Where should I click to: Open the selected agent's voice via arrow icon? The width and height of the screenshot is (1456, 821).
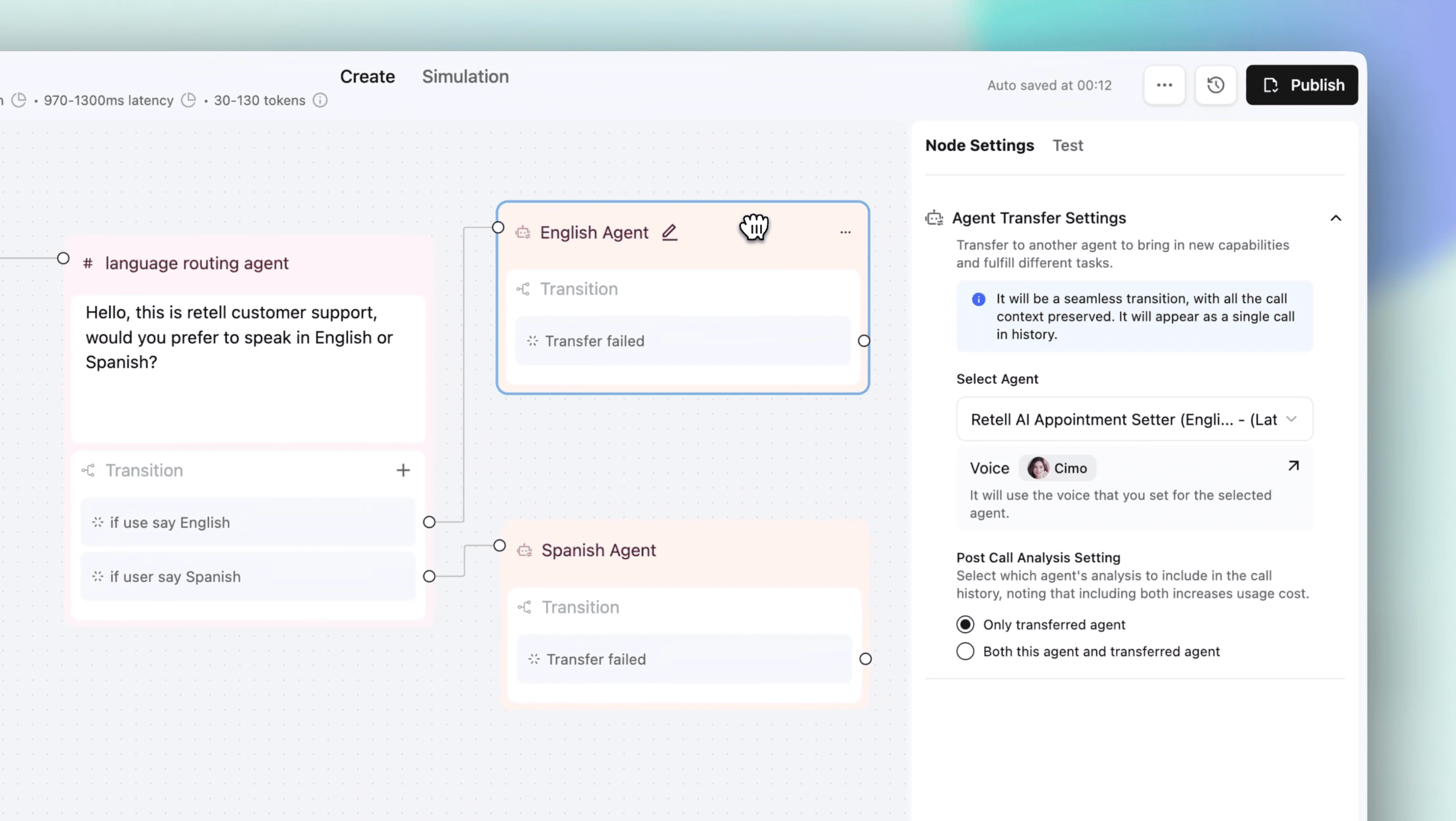(1293, 465)
